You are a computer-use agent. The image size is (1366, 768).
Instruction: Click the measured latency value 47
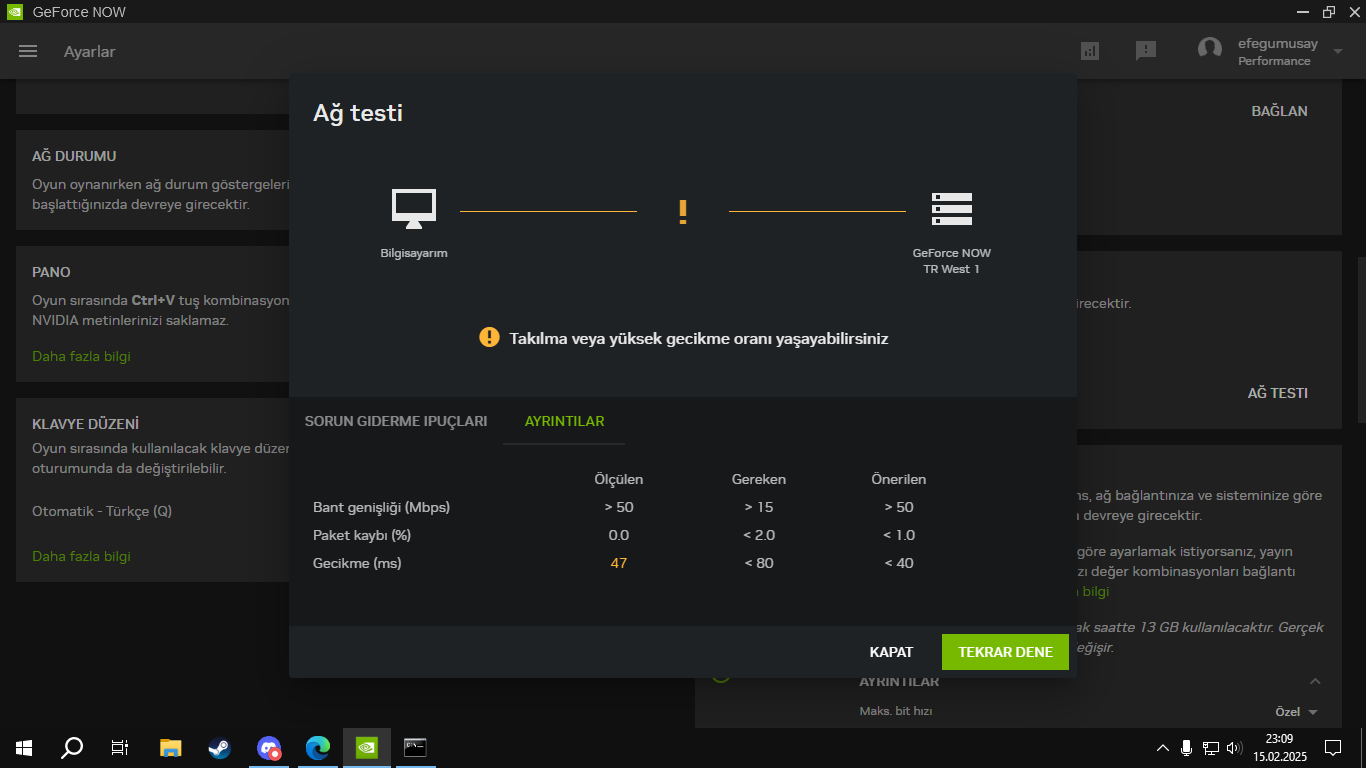619,563
